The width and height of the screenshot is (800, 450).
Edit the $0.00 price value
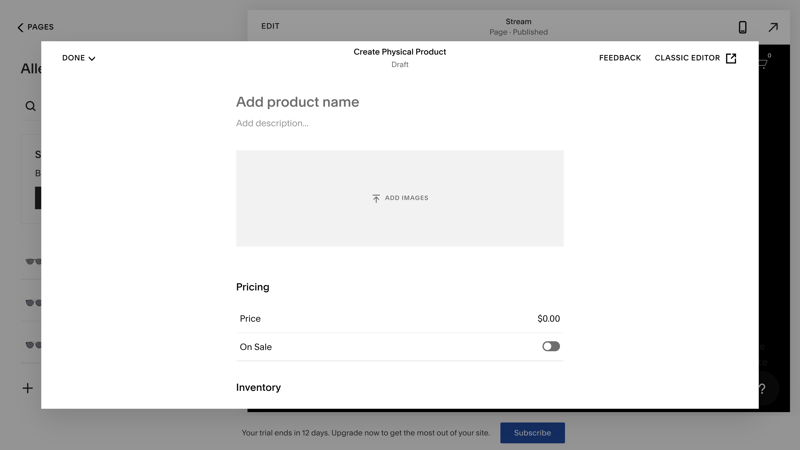[x=548, y=319]
